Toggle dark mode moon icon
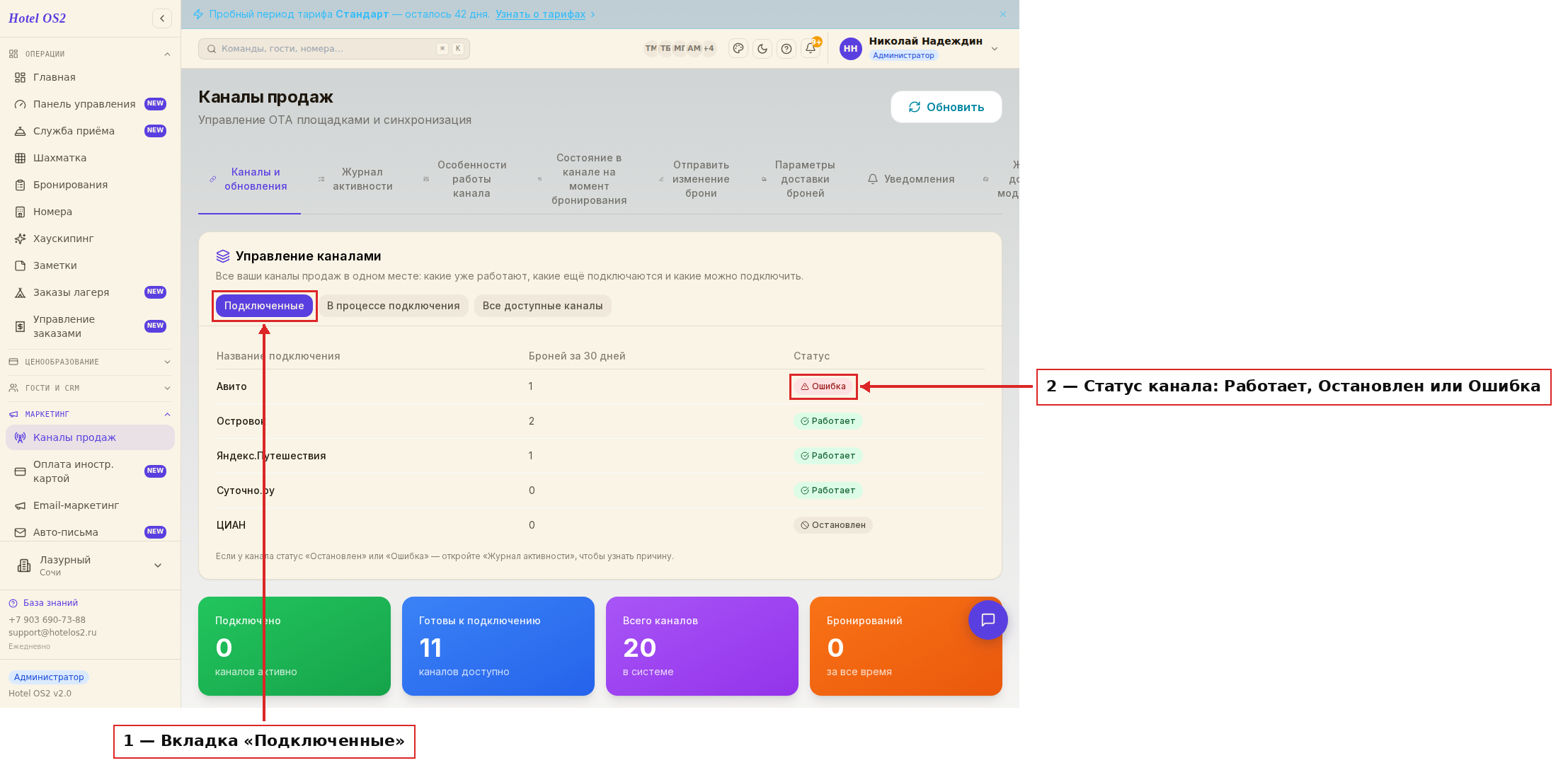Viewport: 1568px width, 775px height. pos(762,49)
